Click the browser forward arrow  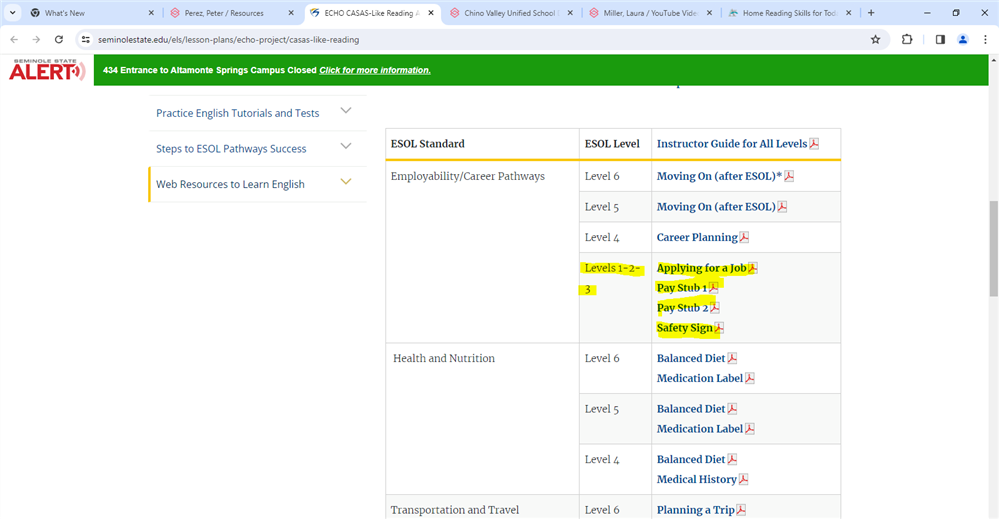pos(36,39)
